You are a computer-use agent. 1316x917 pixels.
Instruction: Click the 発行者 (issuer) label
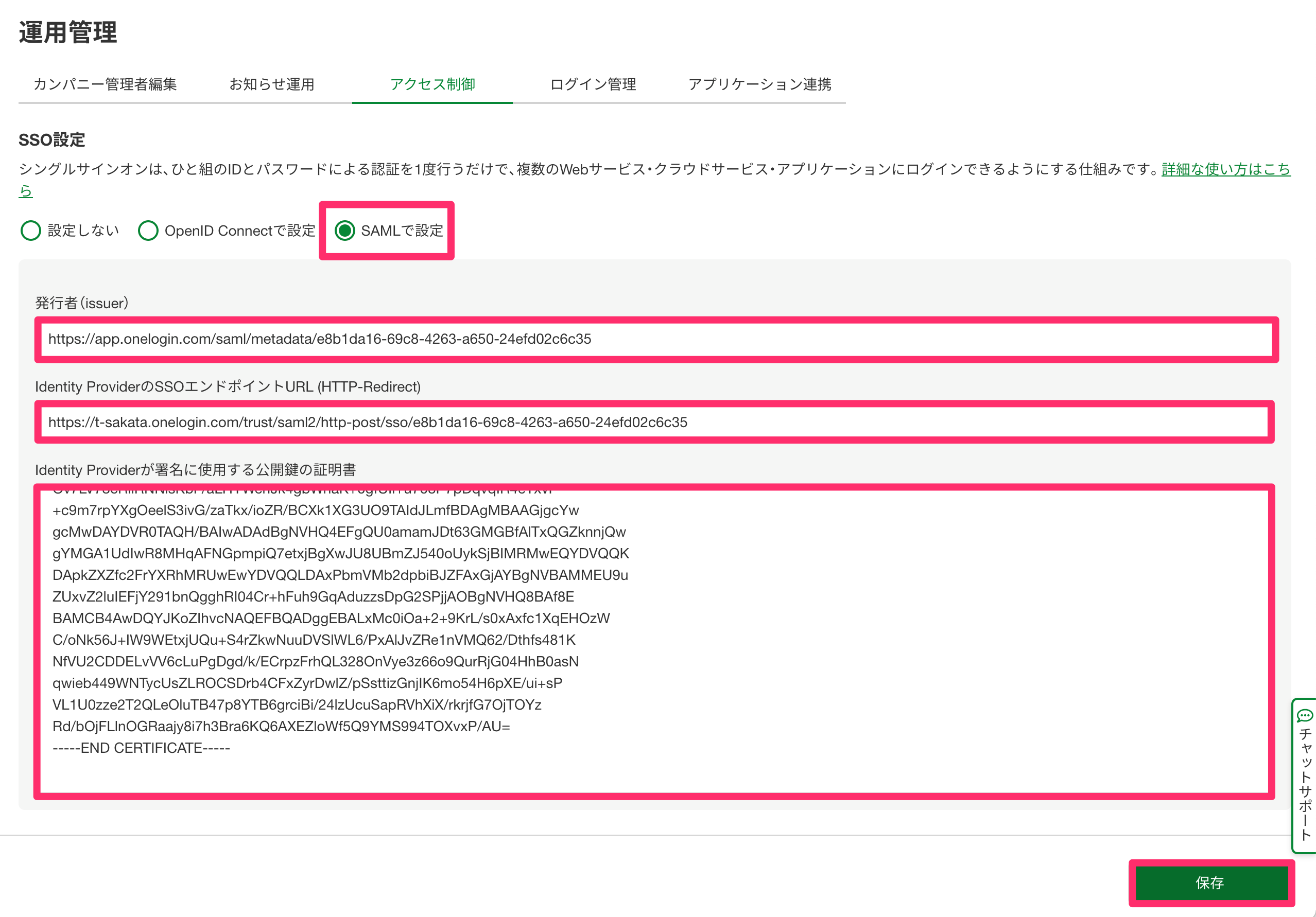click(81, 303)
